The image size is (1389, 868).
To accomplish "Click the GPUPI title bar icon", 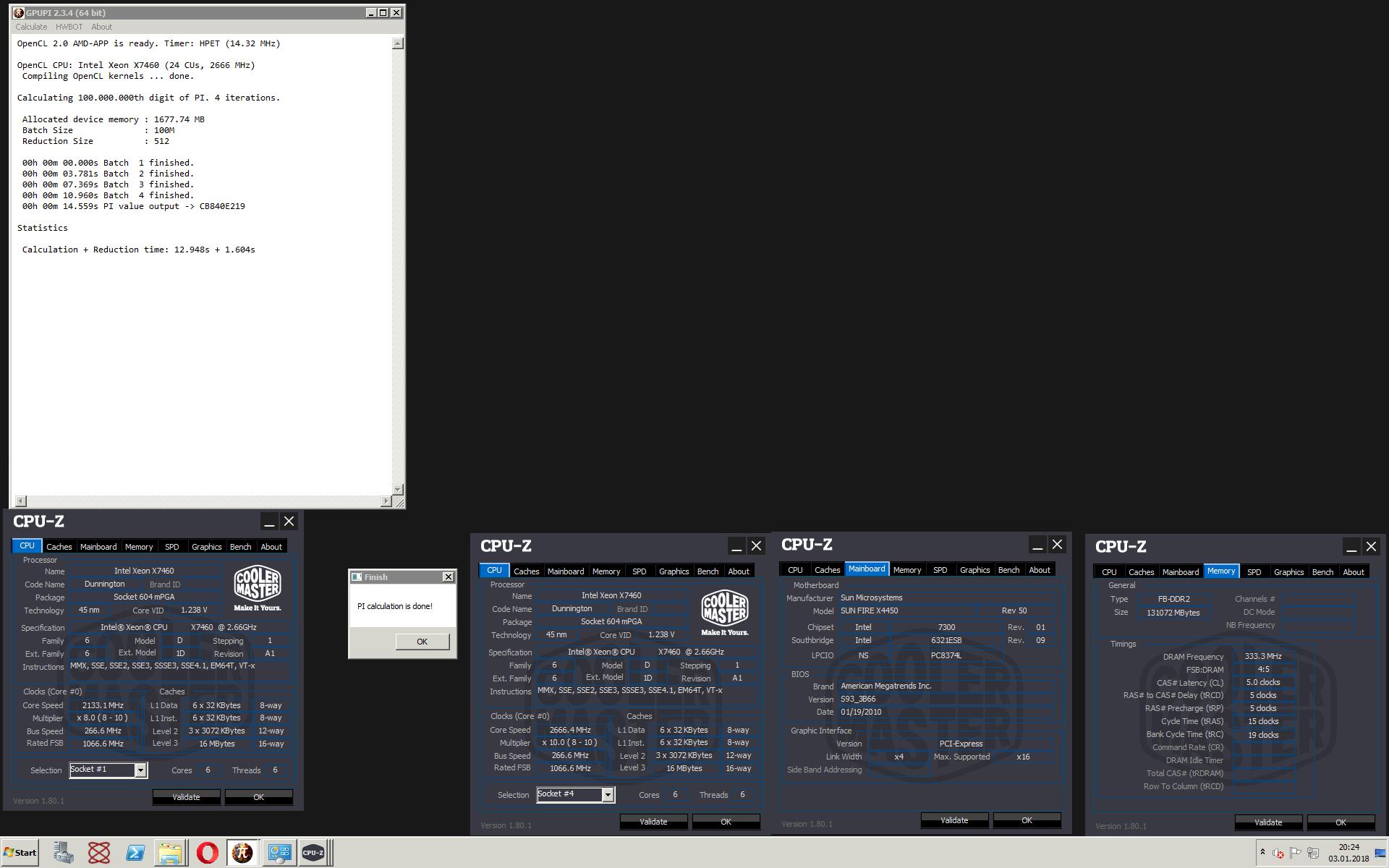I will [19, 13].
